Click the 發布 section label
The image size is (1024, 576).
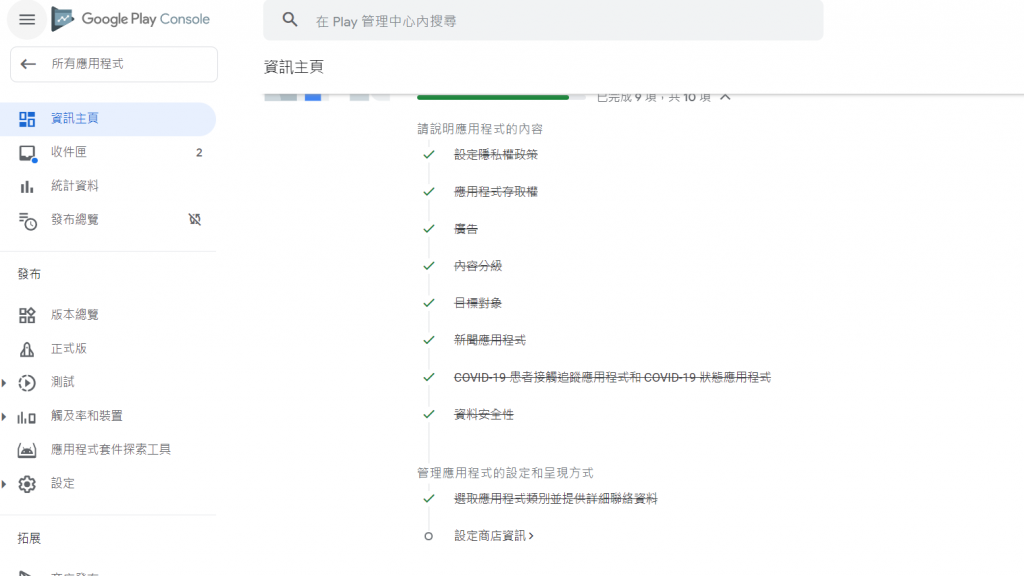29,274
